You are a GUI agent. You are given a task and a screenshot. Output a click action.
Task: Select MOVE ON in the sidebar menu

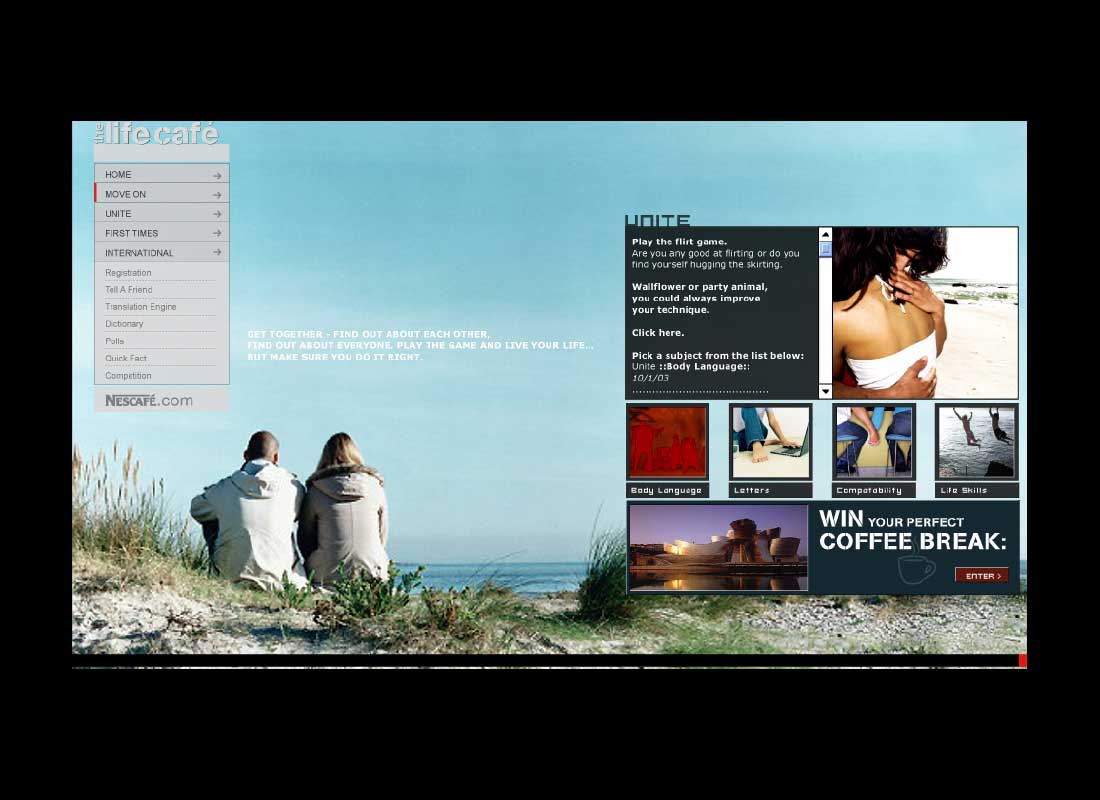pos(162,194)
